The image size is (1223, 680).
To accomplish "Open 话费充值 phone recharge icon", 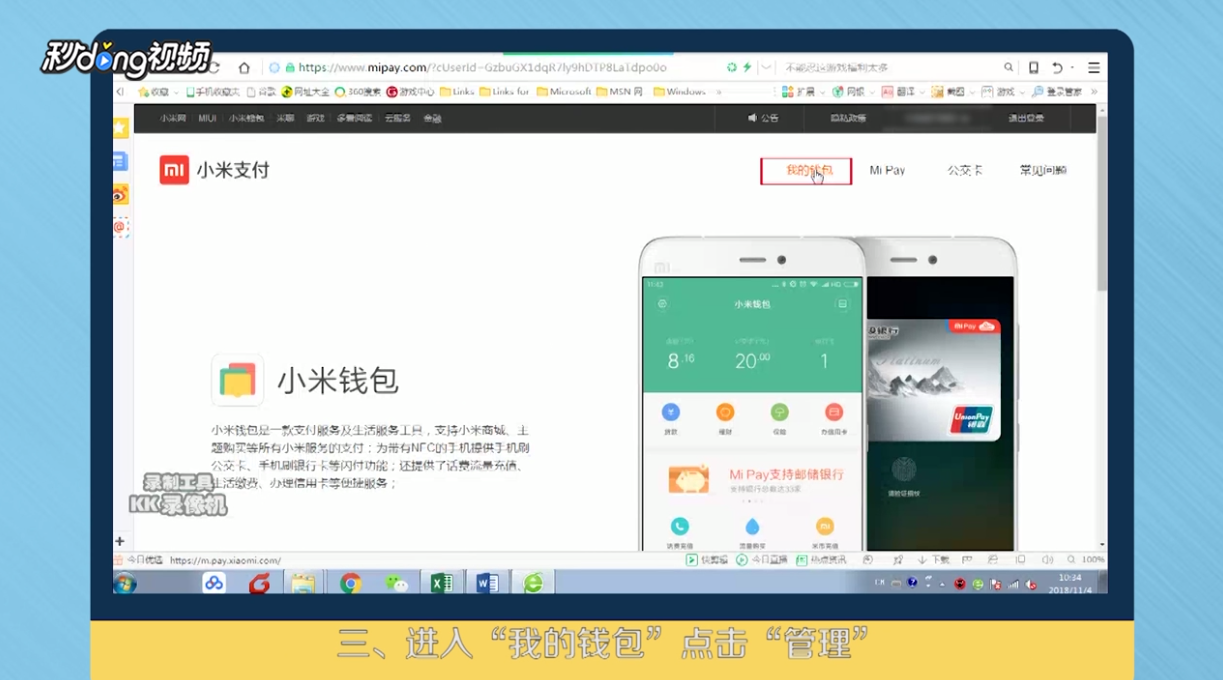I will (x=680, y=526).
